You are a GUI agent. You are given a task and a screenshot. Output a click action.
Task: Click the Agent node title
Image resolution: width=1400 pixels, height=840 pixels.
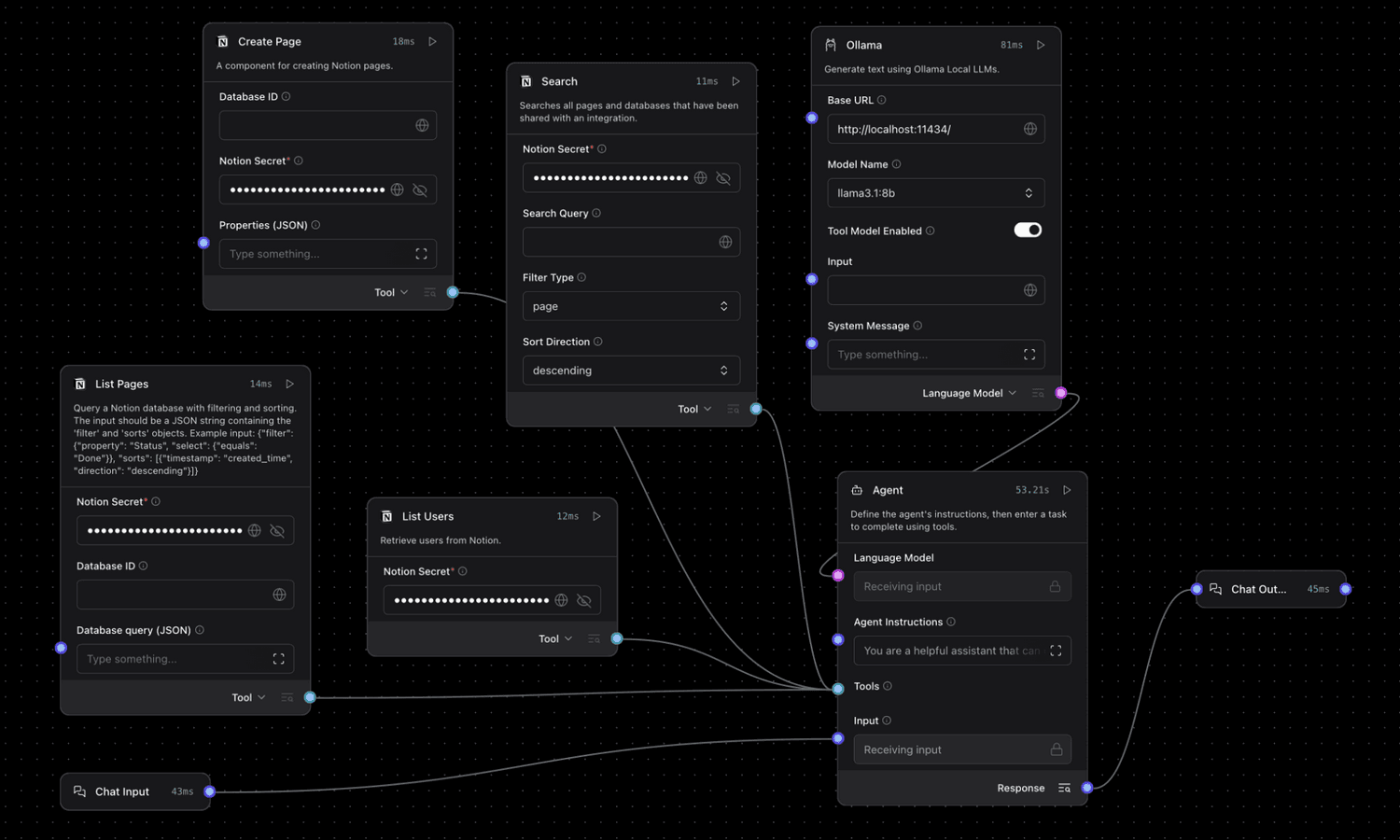coord(888,490)
